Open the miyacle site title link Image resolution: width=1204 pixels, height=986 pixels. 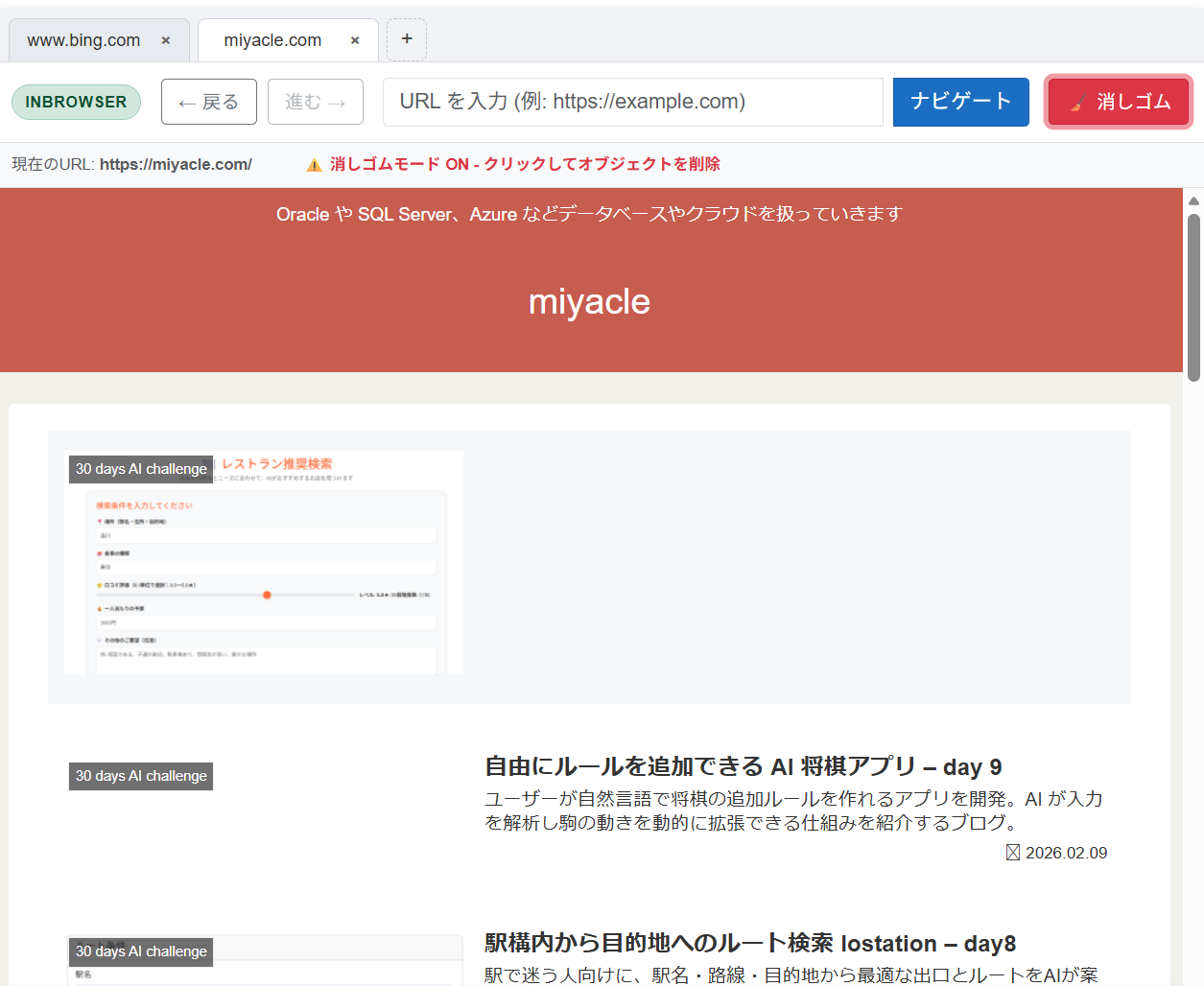(x=589, y=302)
